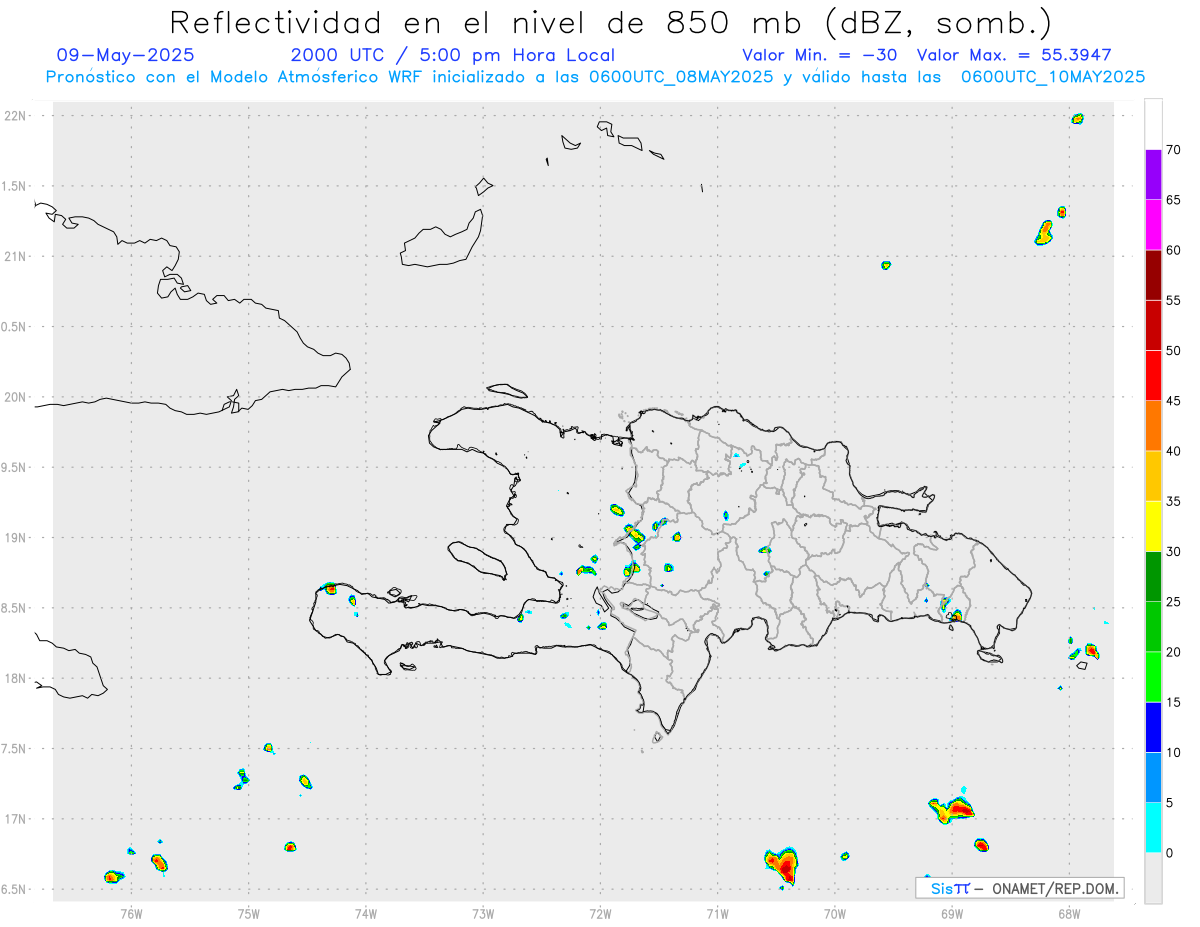The height and width of the screenshot is (927, 1200).
Task: Click the bright green band between 15 and 20
Action: point(1153,677)
